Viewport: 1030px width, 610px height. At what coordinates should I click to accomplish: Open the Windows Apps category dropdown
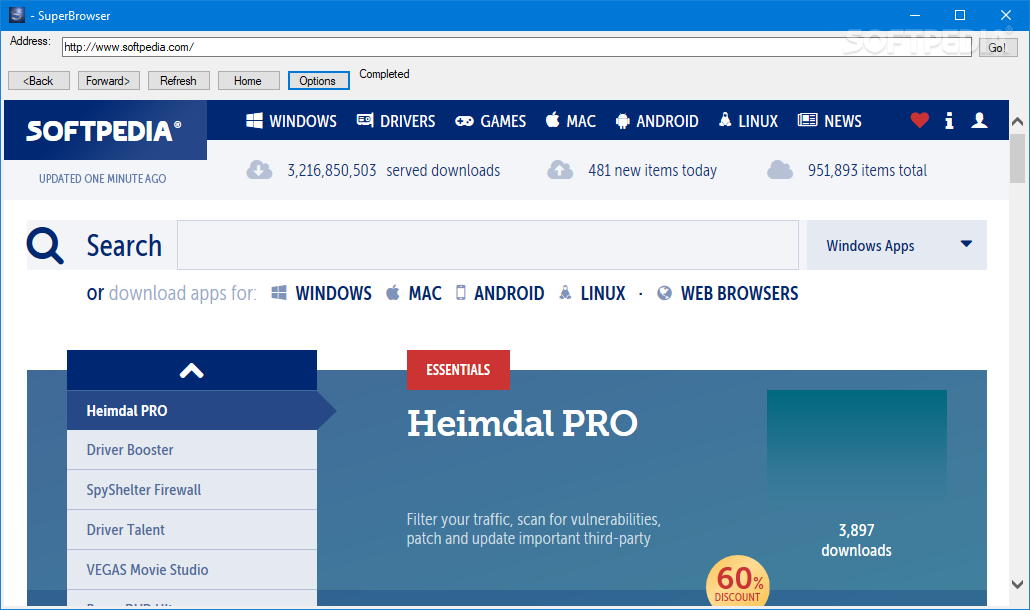click(897, 245)
